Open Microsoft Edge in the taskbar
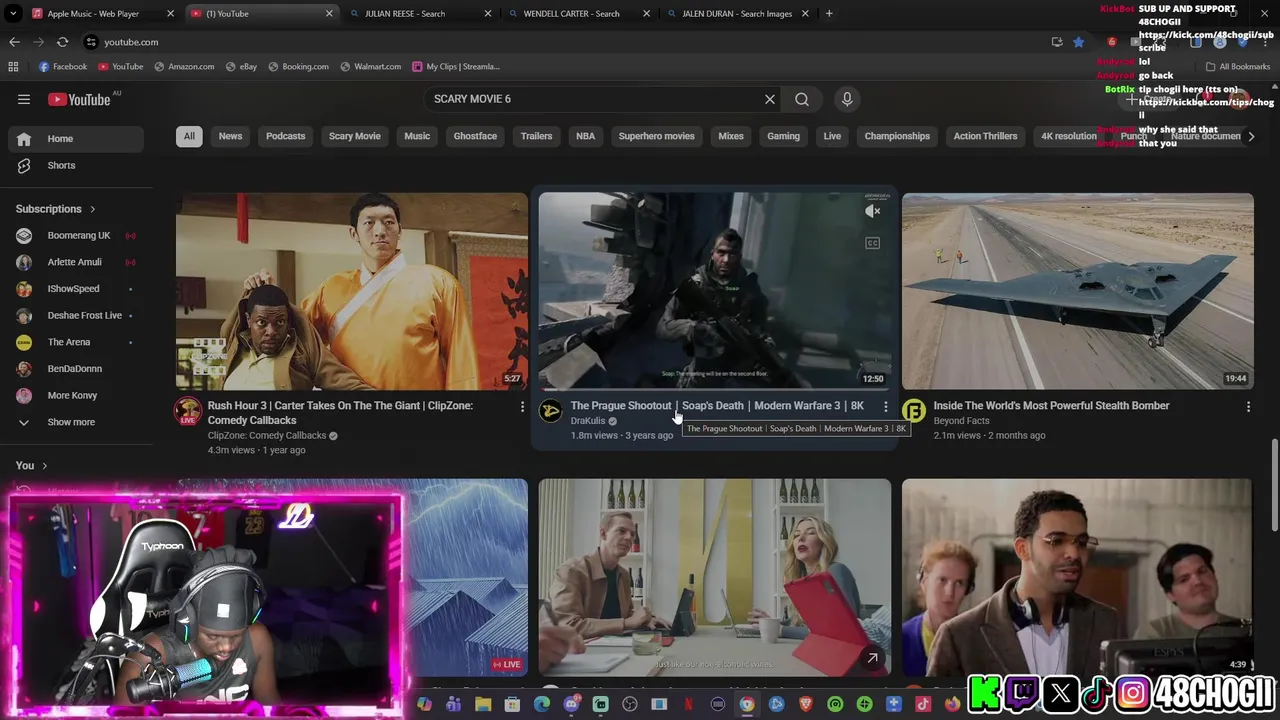 click(542, 705)
